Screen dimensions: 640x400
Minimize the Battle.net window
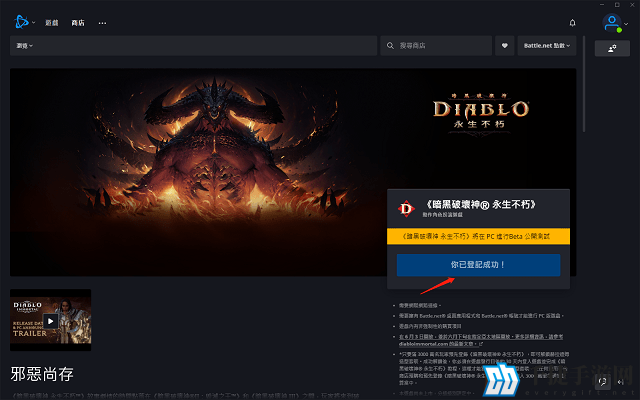click(602, 4)
